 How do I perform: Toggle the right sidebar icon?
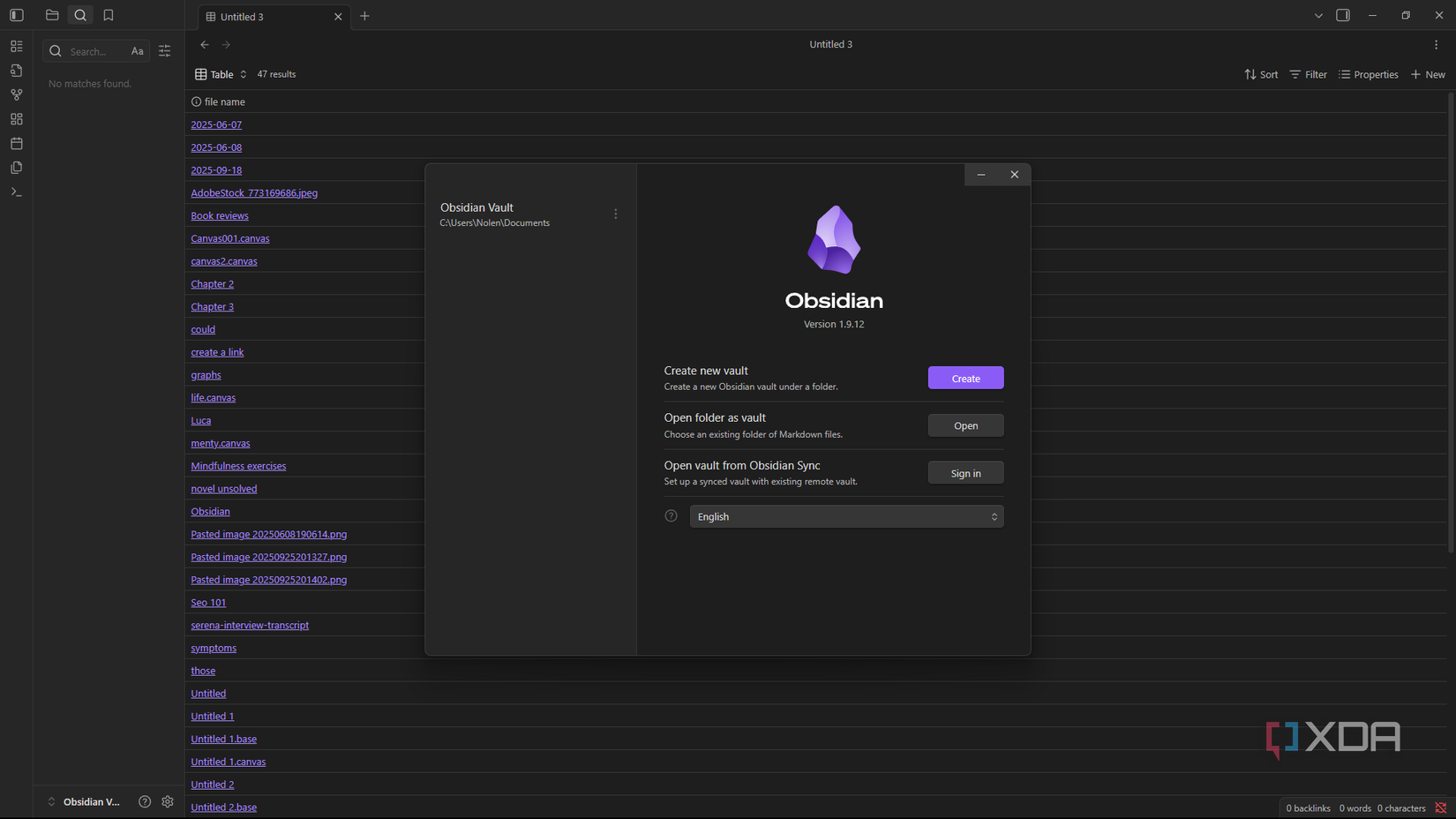tap(1343, 15)
